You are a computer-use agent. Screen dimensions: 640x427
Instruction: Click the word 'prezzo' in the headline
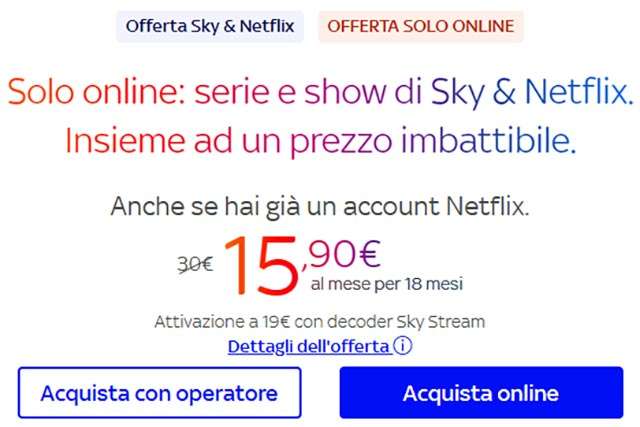[341, 142]
